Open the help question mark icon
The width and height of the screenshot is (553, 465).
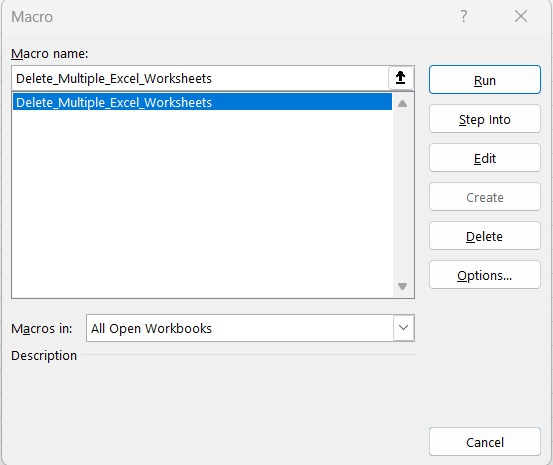point(464,17)
